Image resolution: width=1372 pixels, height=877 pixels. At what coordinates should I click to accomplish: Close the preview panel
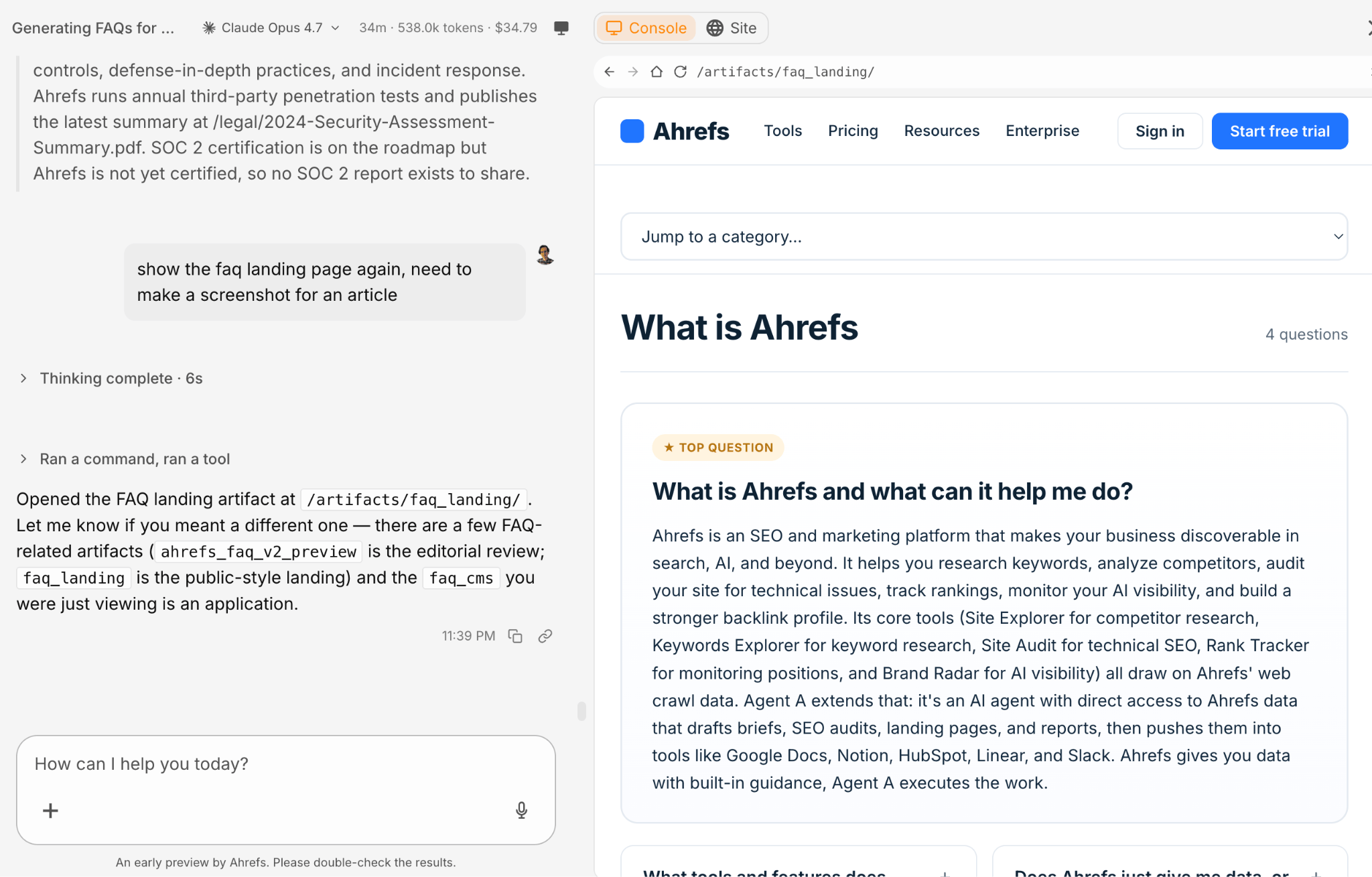[x=1368, y=27]
